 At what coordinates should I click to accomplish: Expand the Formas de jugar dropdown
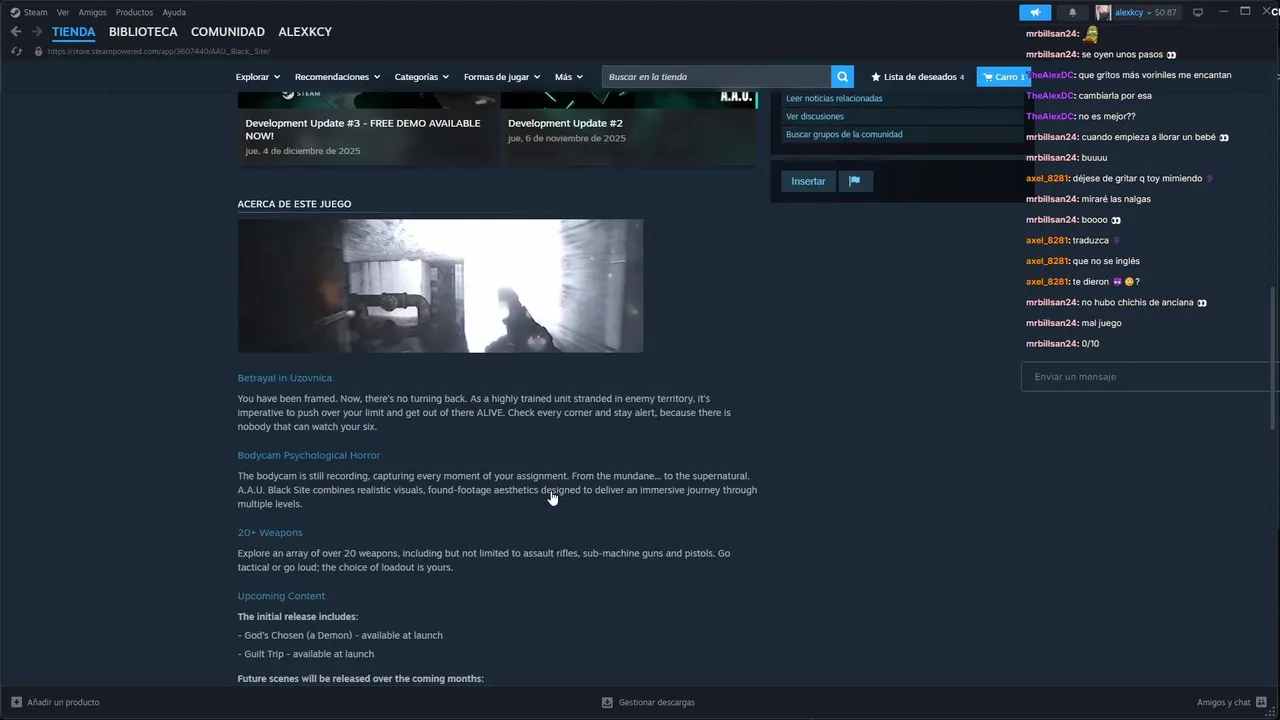[501, 77]
